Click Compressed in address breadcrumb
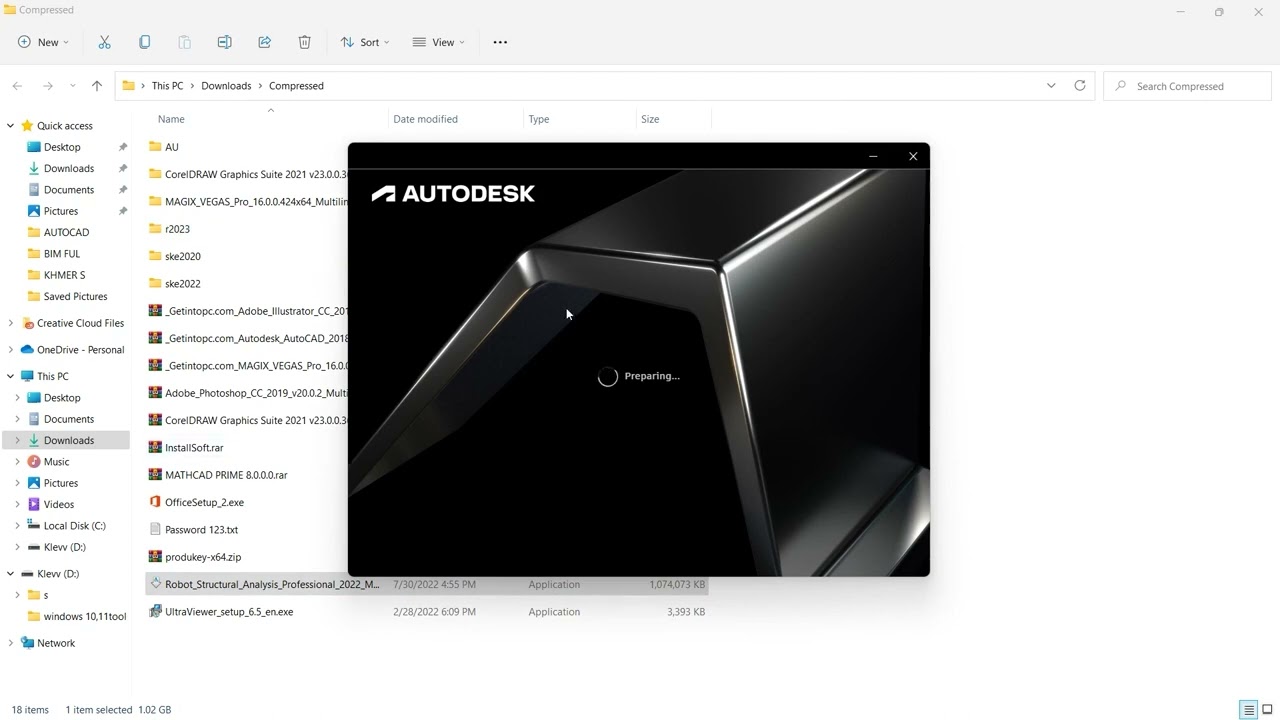This screenshot has width=1280, height=720. 296,86
